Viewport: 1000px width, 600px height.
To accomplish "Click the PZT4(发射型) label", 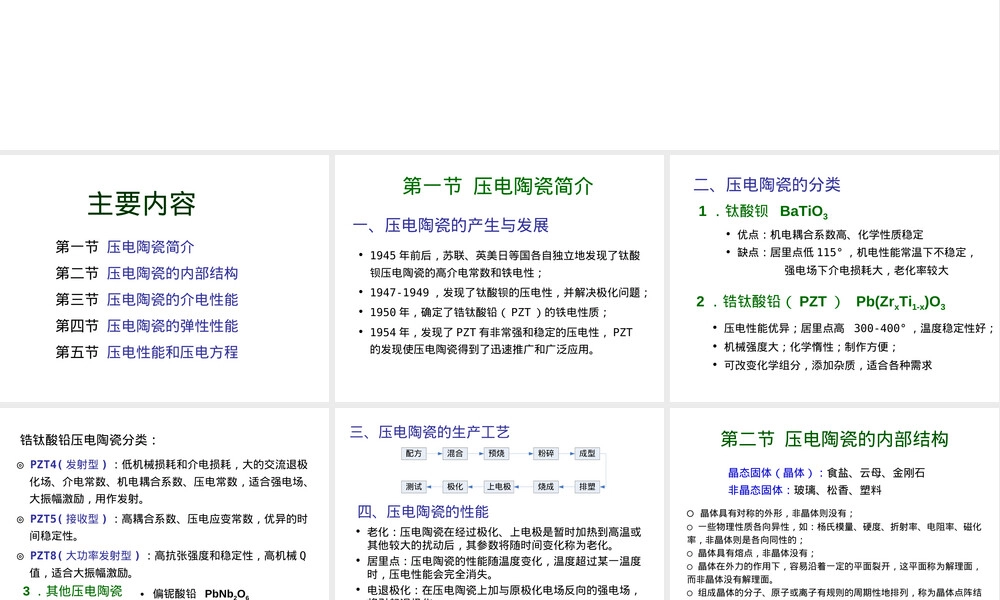I will 68,465.
